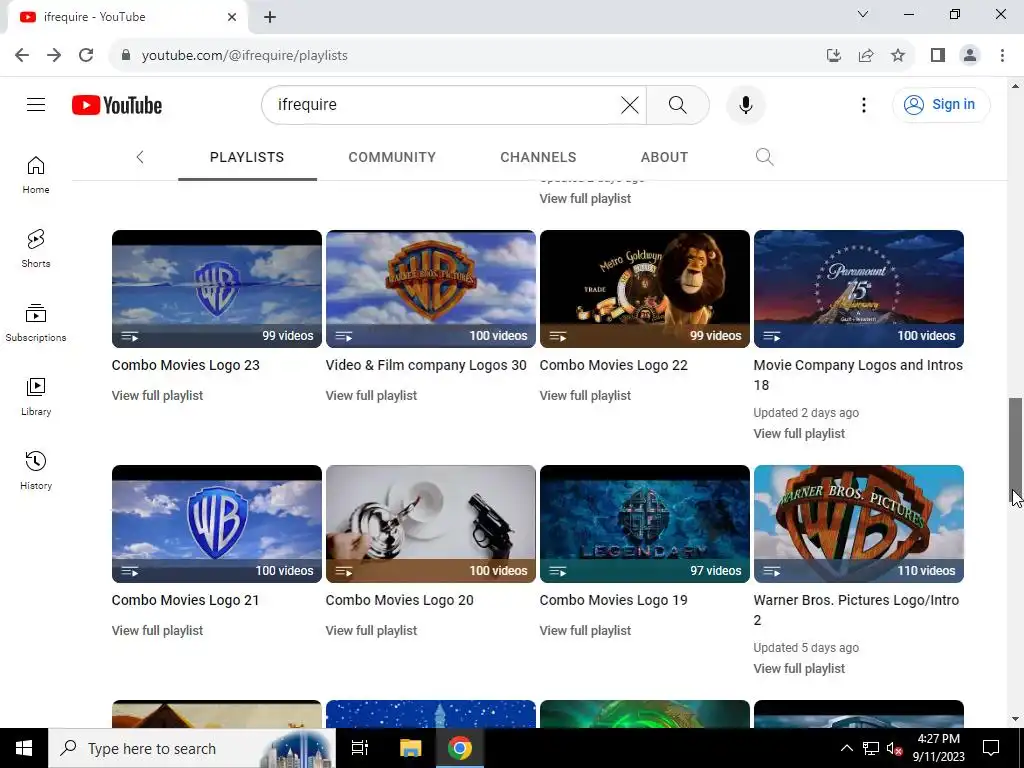Image resolution: width=1024 pixels, height=768 pixels.
Task: Start voice search with microphone
Action: pyautogui.click(x=745, y=104)
